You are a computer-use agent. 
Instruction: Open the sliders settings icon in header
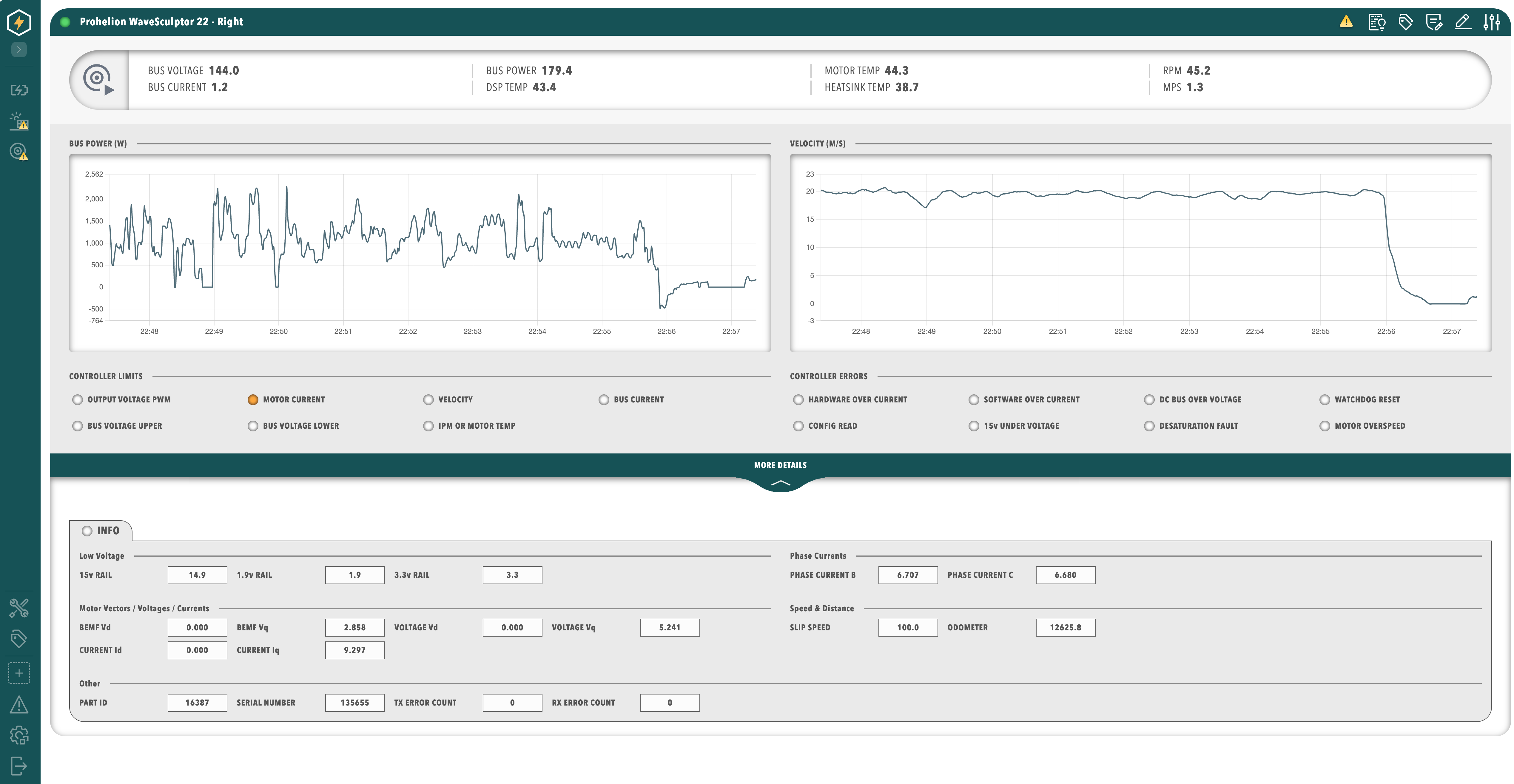(x=1492, y=22)
